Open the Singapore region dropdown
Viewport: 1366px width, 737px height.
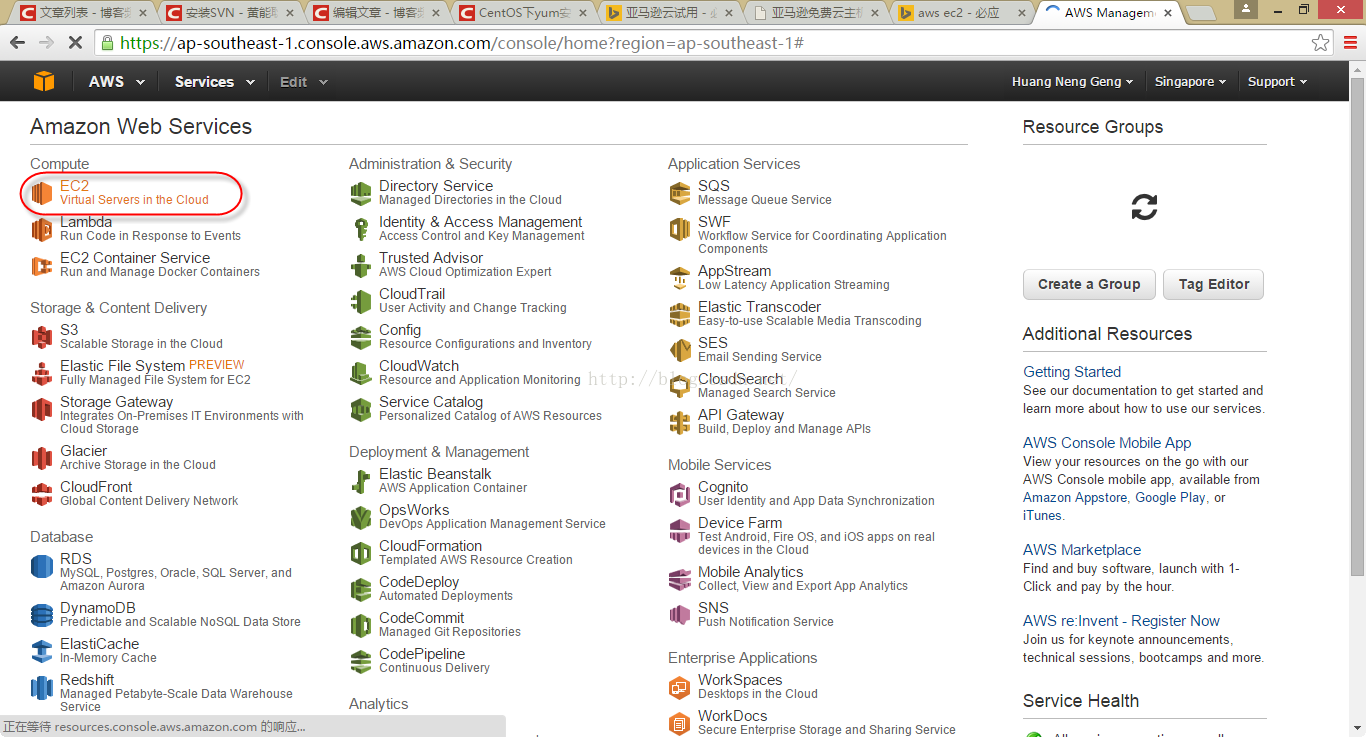coord(1190,82)
